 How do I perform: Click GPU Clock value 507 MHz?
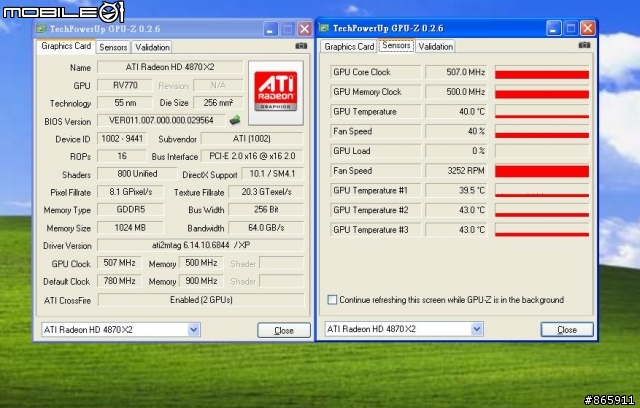tap(119, 262)
